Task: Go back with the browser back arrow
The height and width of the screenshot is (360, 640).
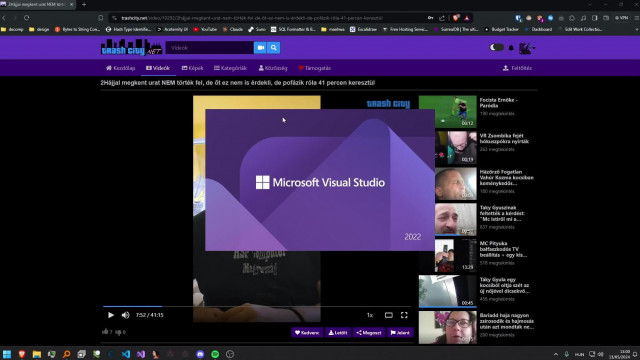Action: click(x=4, y=18)
